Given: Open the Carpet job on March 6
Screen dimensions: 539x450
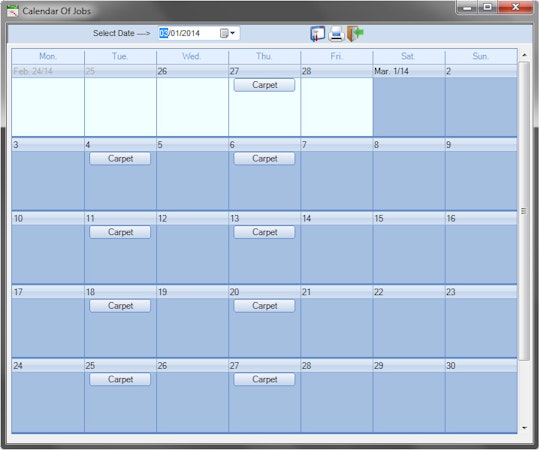Looking at the screenshot, I should [264, 158].
